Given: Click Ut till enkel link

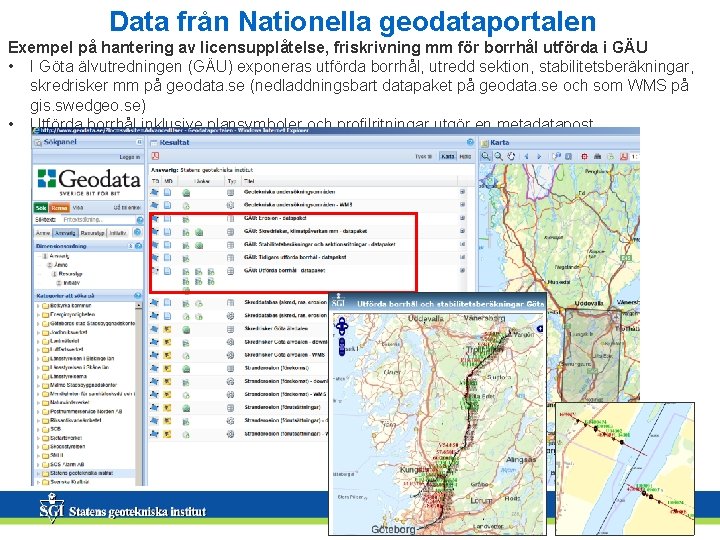Looking at the screenshot, I should coord(127,208).
